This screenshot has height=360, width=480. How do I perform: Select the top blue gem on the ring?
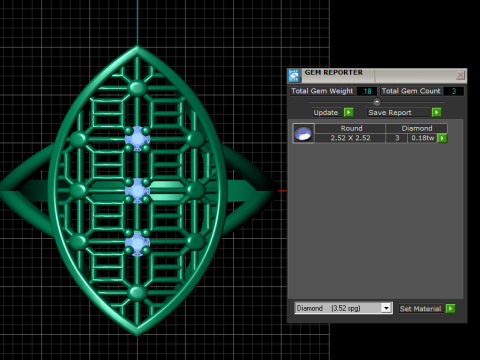(x=137, y=139)
